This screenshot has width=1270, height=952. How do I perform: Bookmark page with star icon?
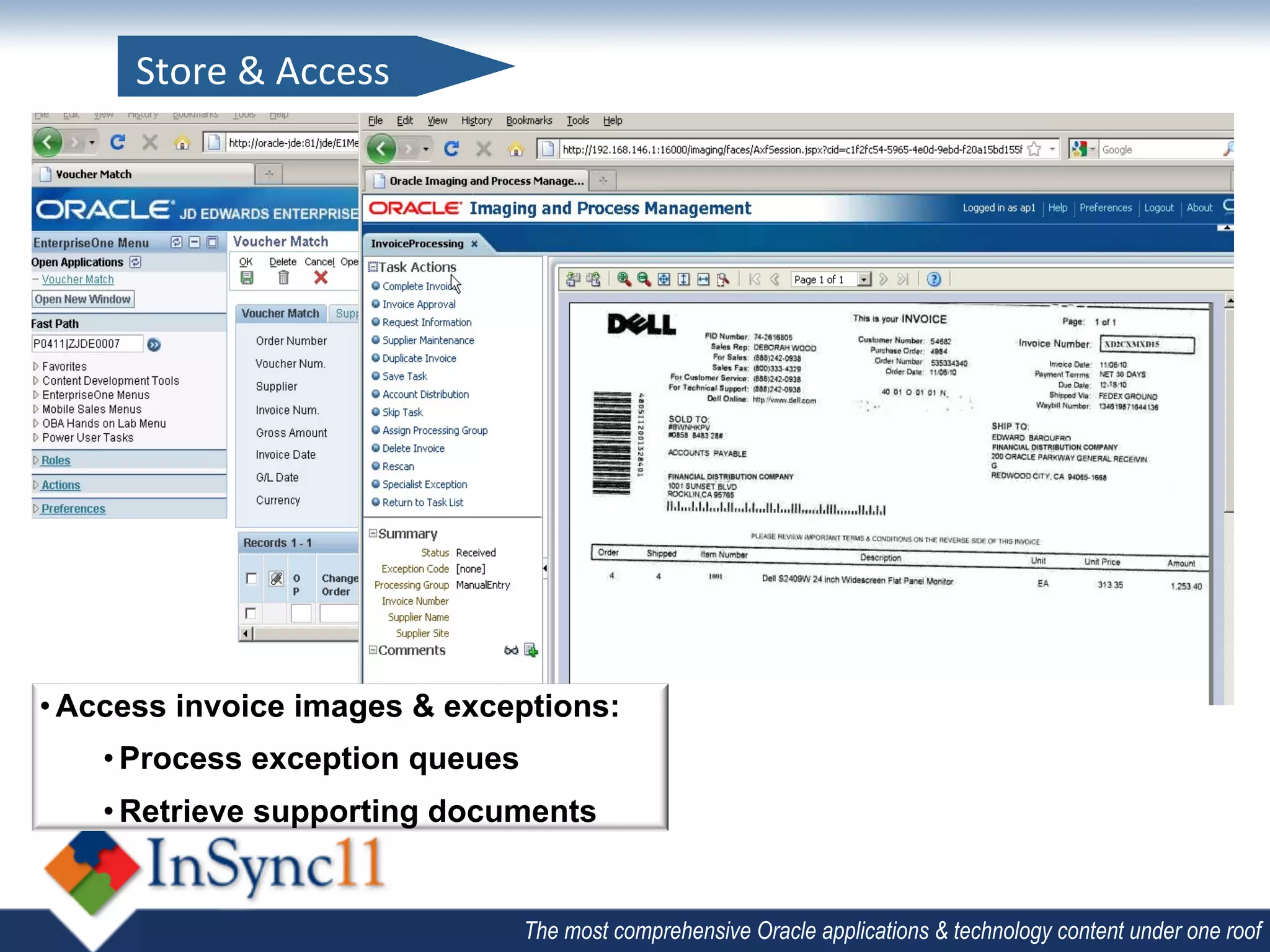[1034, 149]
